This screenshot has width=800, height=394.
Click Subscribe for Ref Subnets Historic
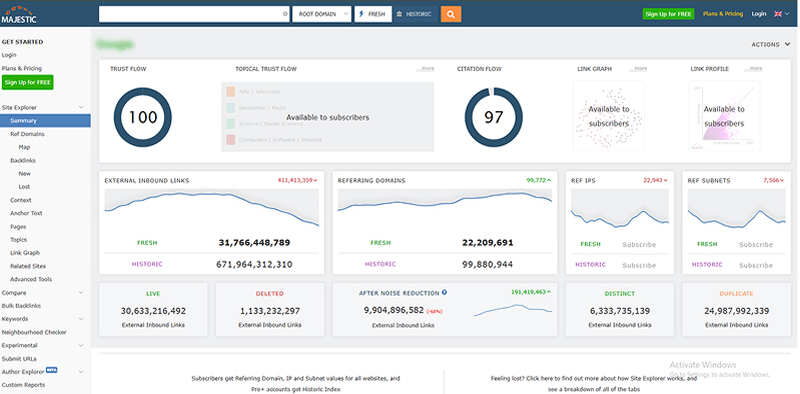756,265
